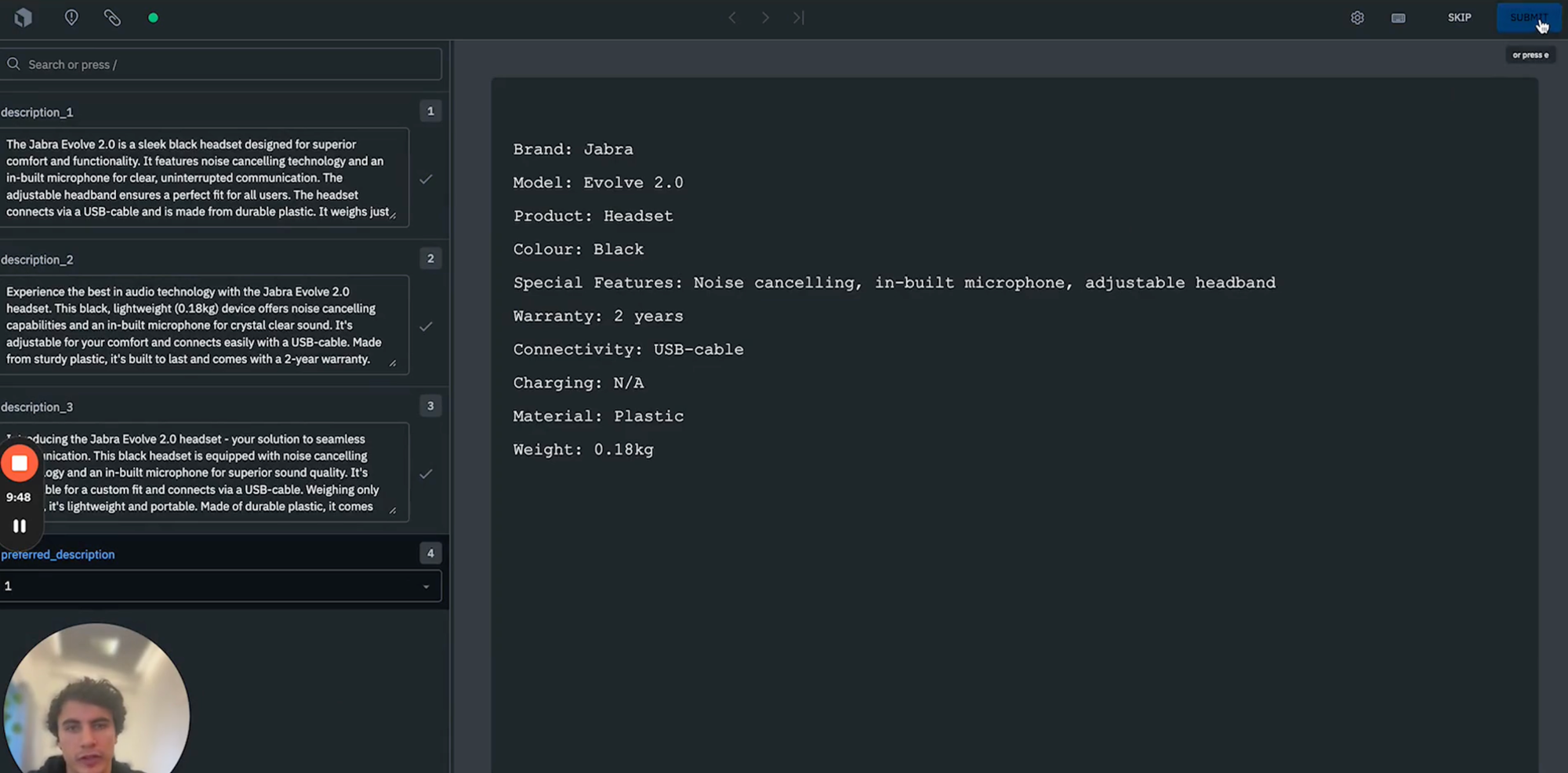Click the 'or press e' tooltip
The width and height of the screenshot is (1568, 773).
tap(1530, 55)
